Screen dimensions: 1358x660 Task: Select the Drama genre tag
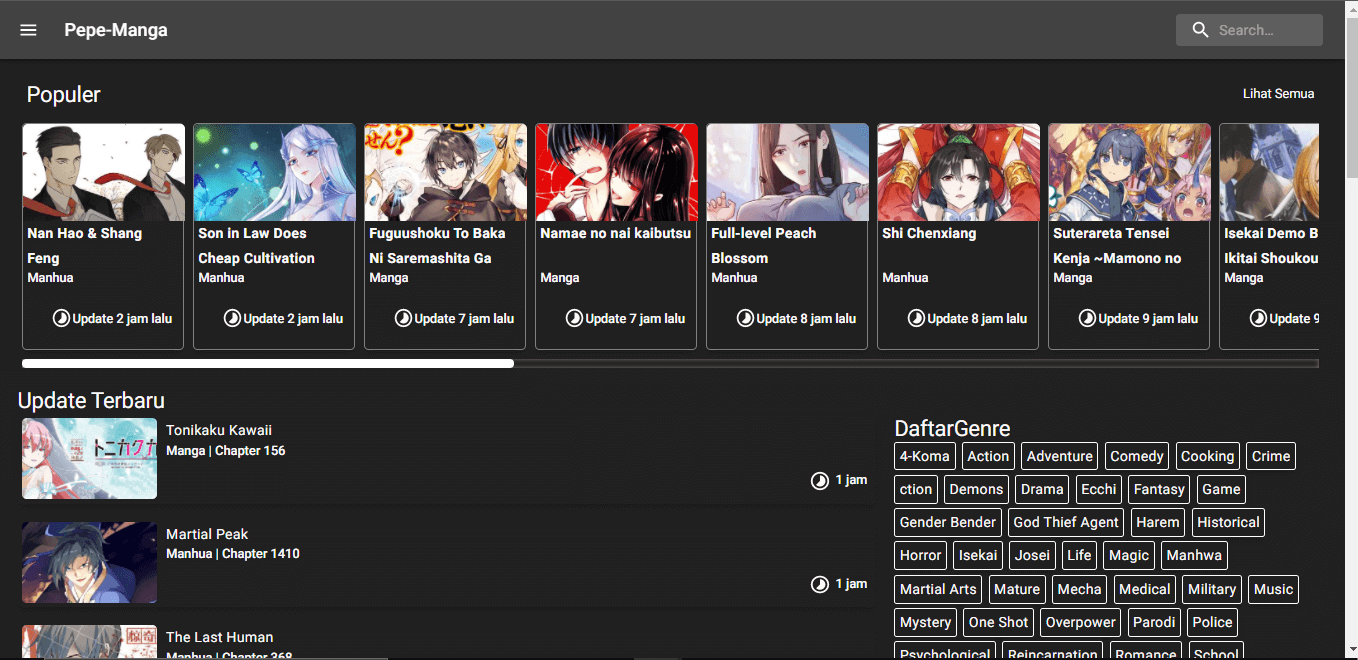pos(1042,489)
